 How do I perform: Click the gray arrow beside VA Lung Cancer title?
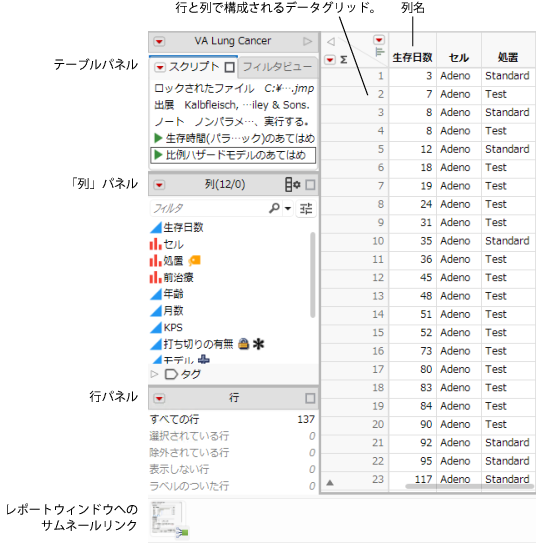pyautogui.click(x=307, y=42)
